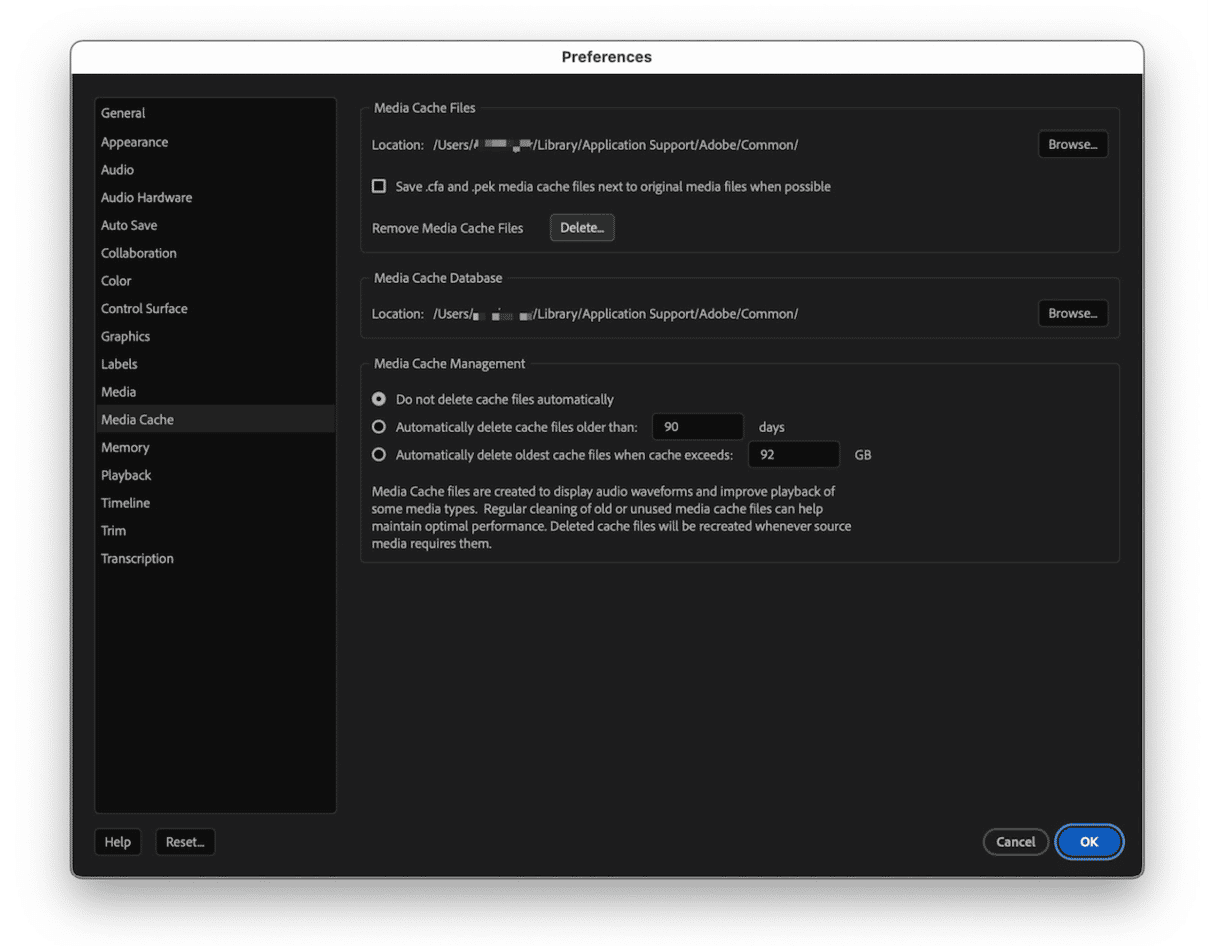Open the General preferences section
1216x946 pixels.
pyautogui.click(x=123, y=114)
